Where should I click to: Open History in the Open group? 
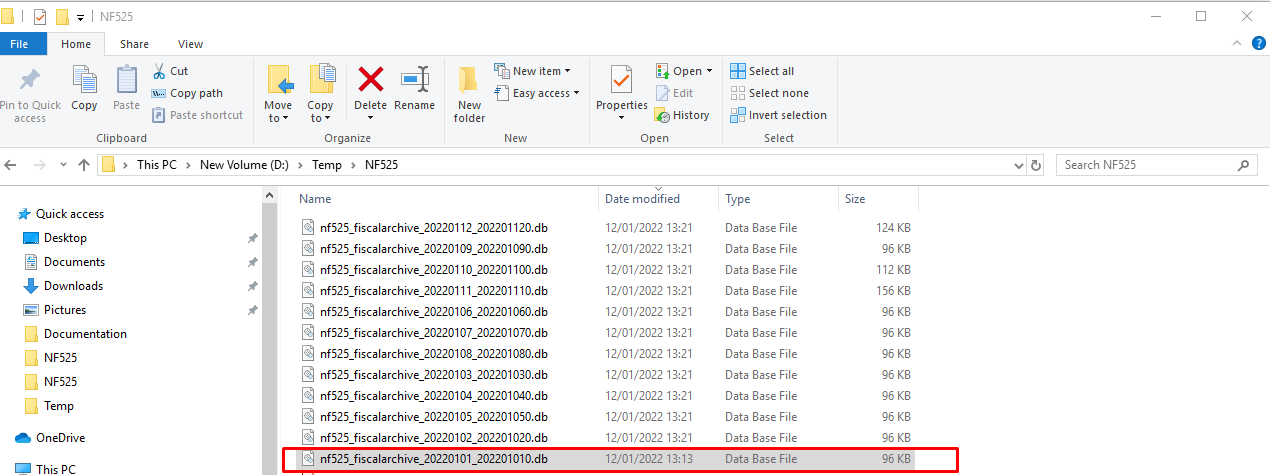pyautogui.click(x=682, y=115)
